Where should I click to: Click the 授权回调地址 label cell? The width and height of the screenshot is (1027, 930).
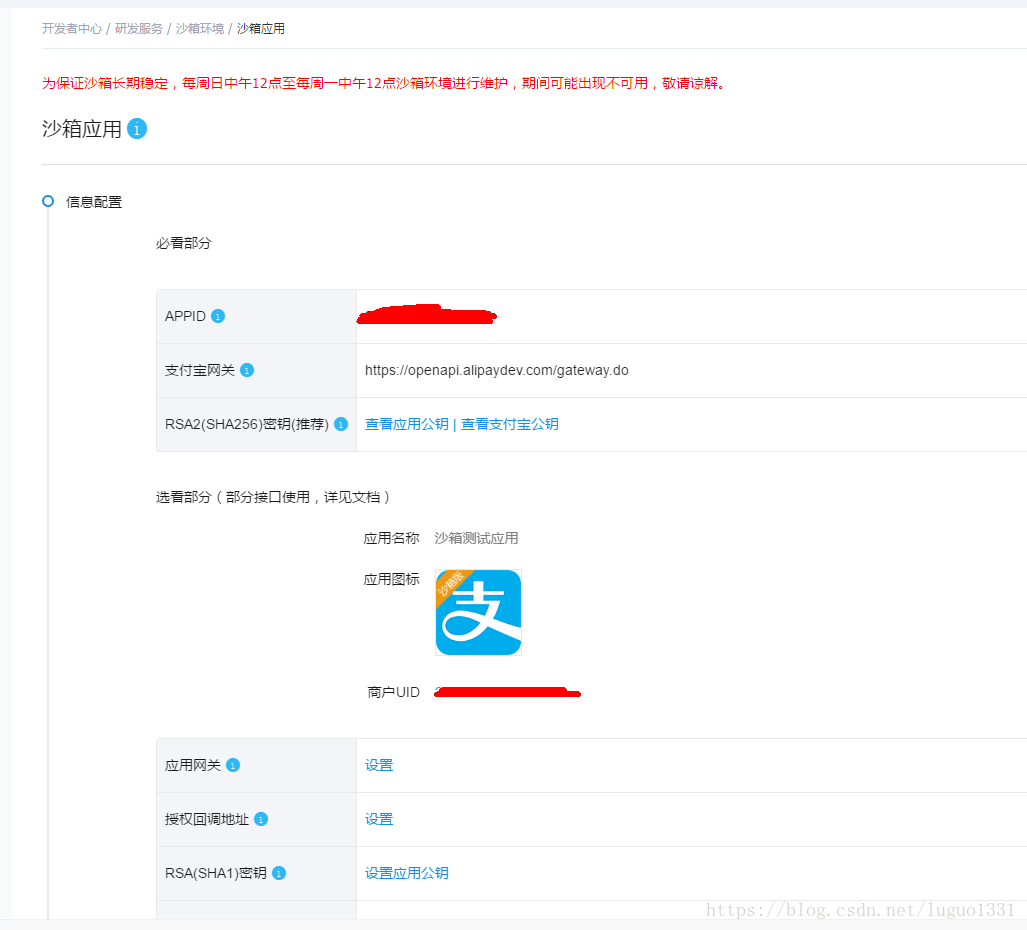pos(257,819)
